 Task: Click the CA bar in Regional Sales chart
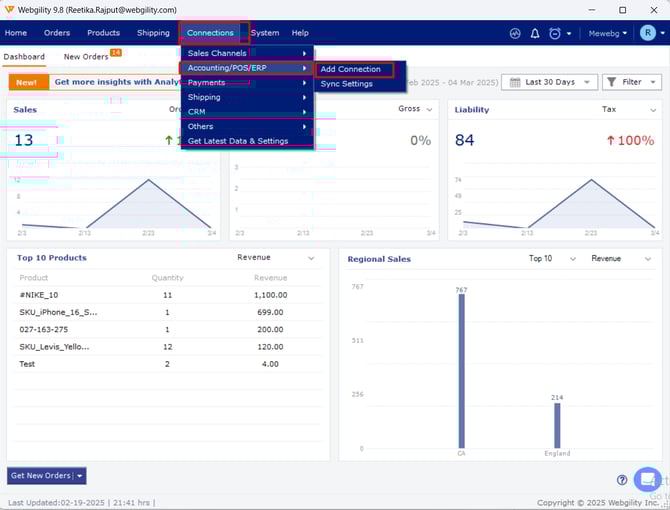tap(461, 371)
